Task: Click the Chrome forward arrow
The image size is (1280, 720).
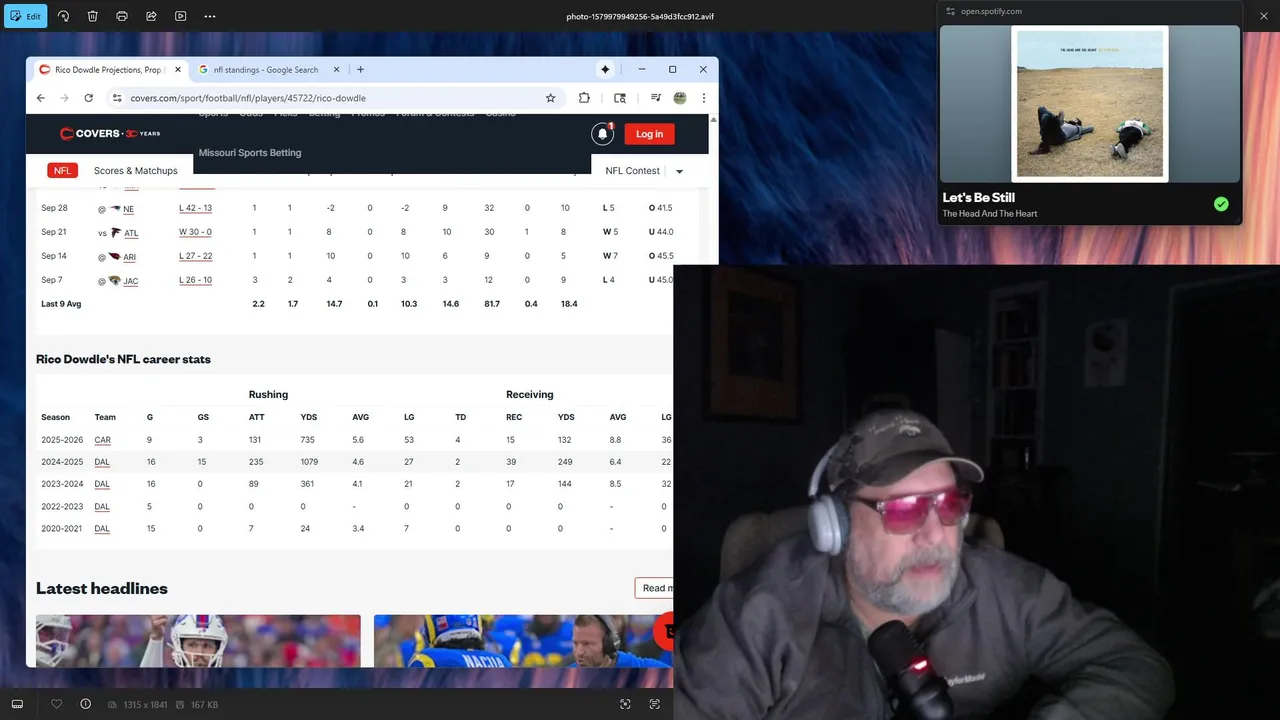Action: (64, 98)
